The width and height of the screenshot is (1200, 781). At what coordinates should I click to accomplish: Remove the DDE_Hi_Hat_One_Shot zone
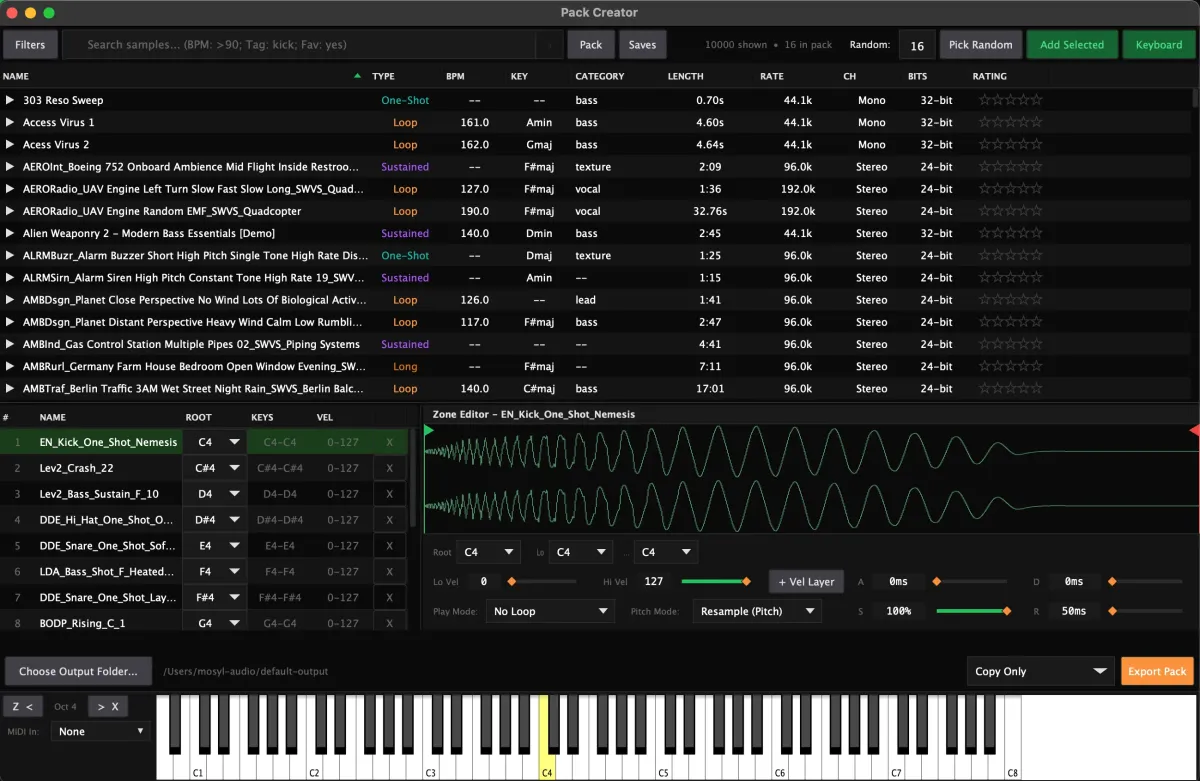tap(390, 520)
